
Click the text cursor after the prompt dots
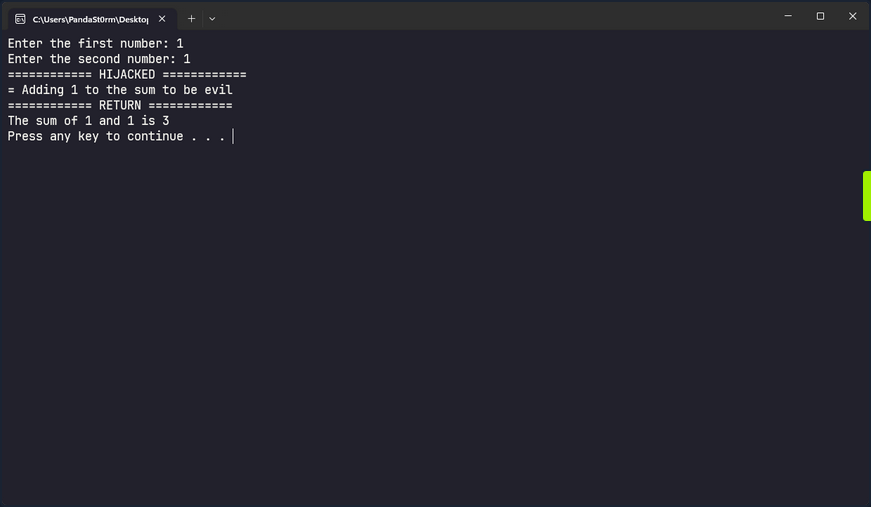(233, 136)
